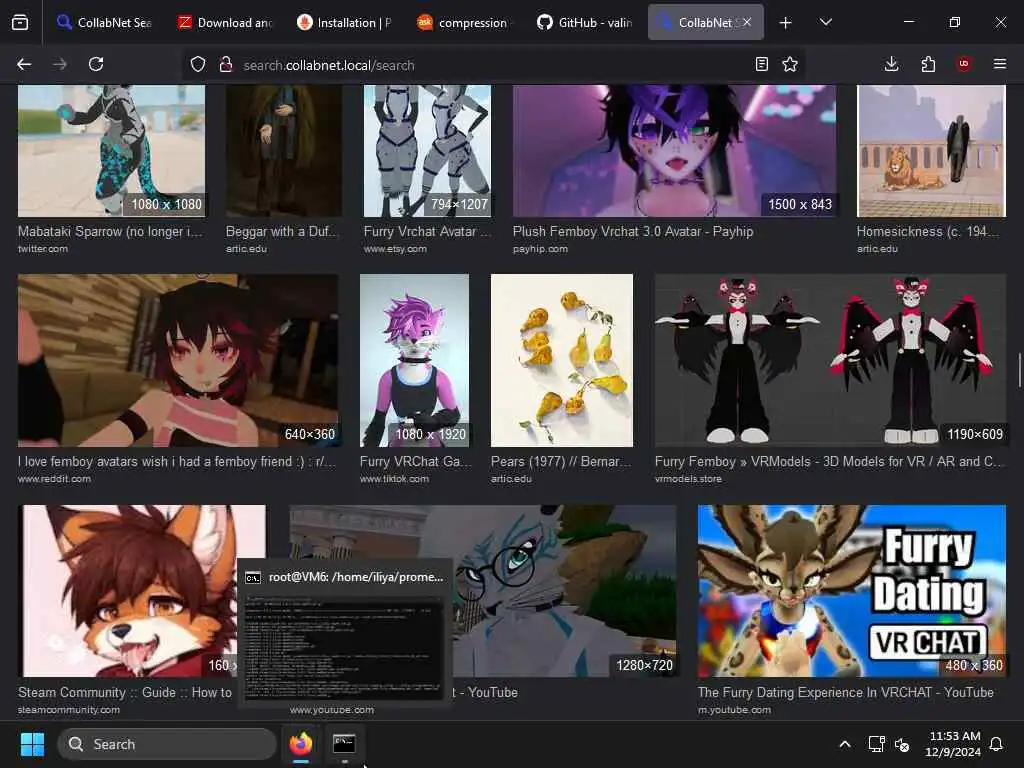
Task: Open the Firefox View icon
Action: pos(20,22)
